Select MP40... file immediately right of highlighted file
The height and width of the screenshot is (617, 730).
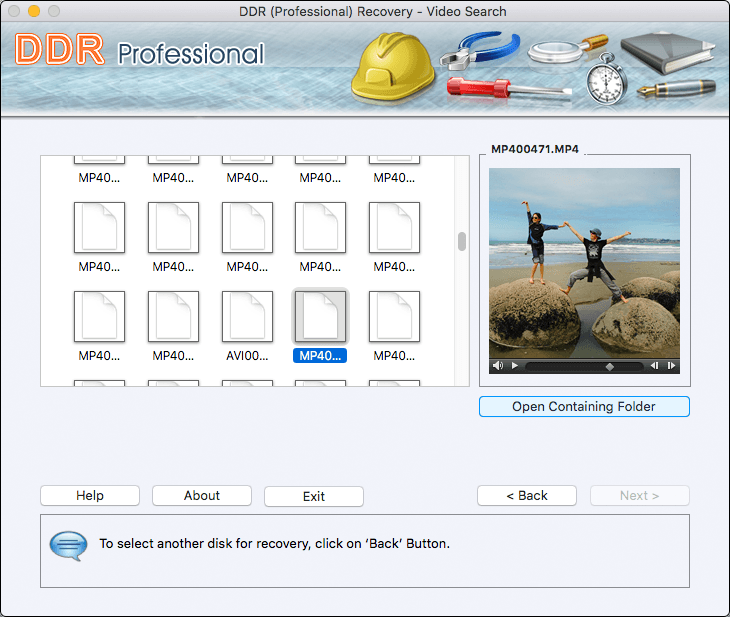click(394, 317)
